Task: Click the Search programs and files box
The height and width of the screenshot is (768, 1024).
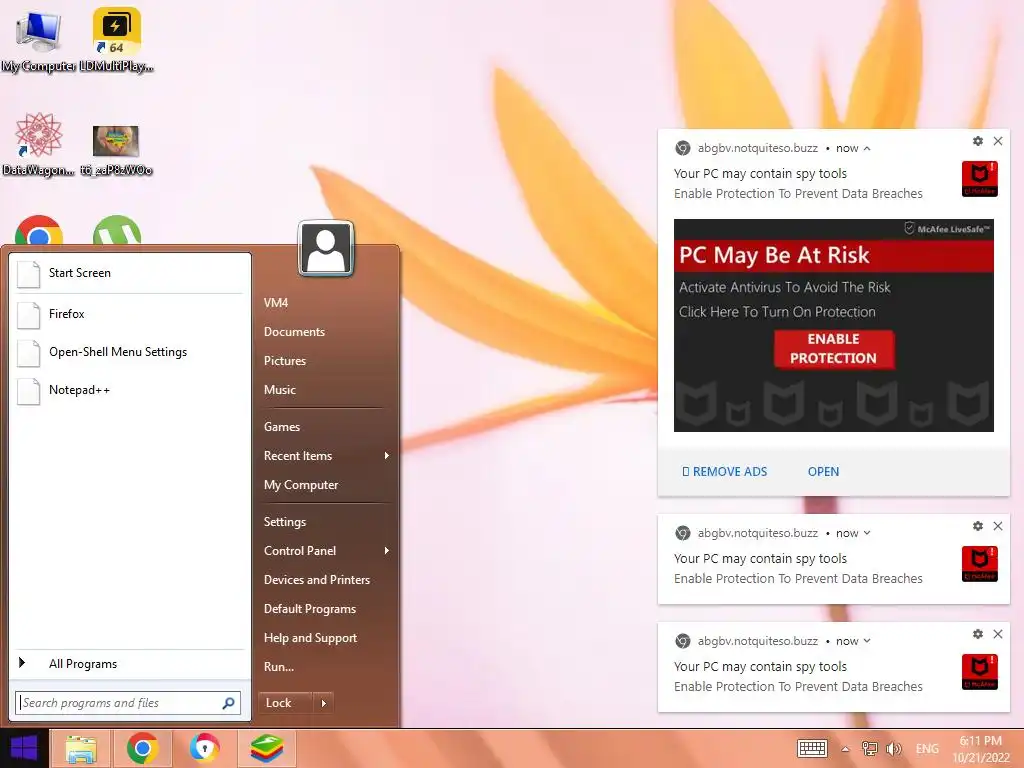Action: (x=128, y=703)
